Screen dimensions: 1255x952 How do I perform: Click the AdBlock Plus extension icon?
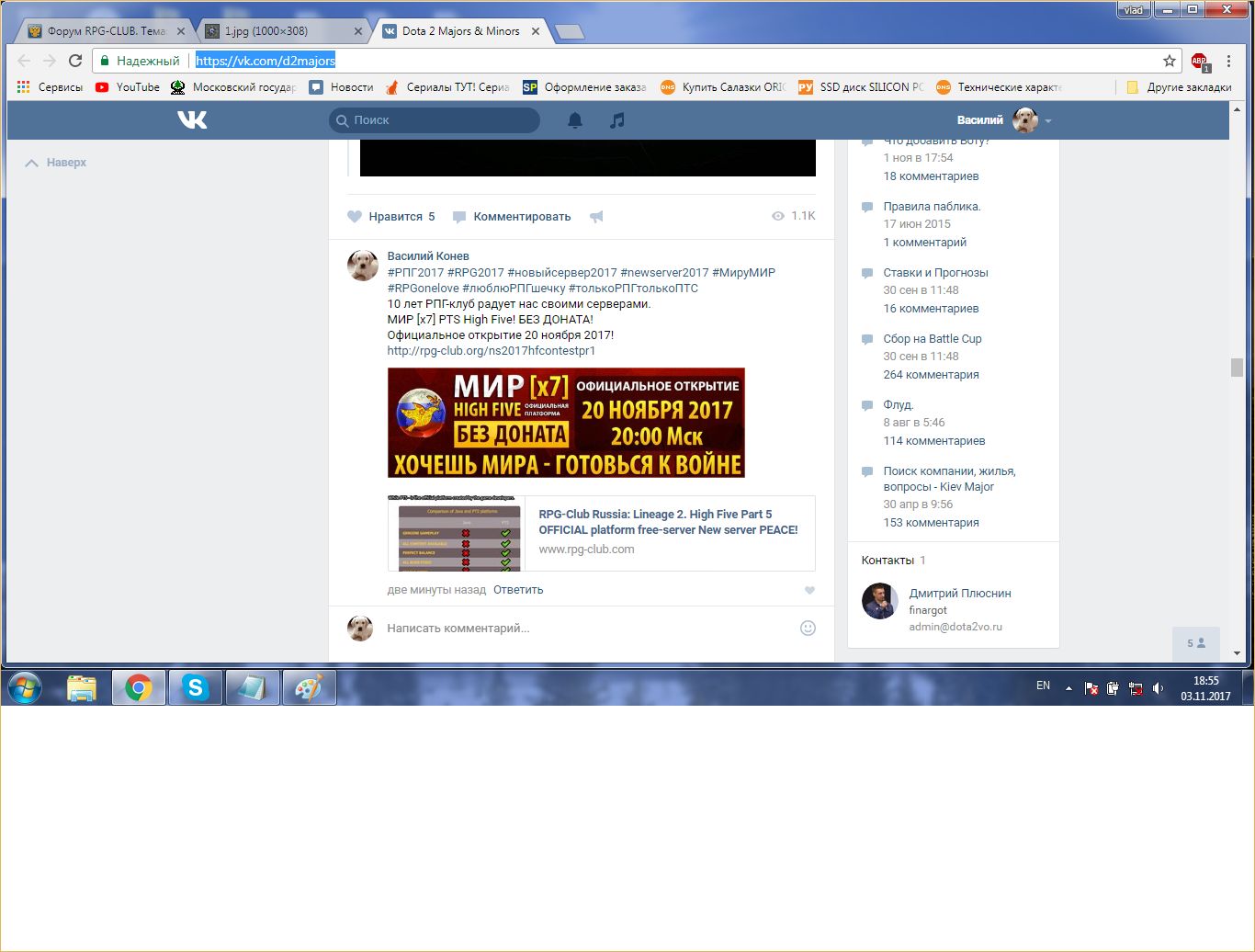[1200, 62]
